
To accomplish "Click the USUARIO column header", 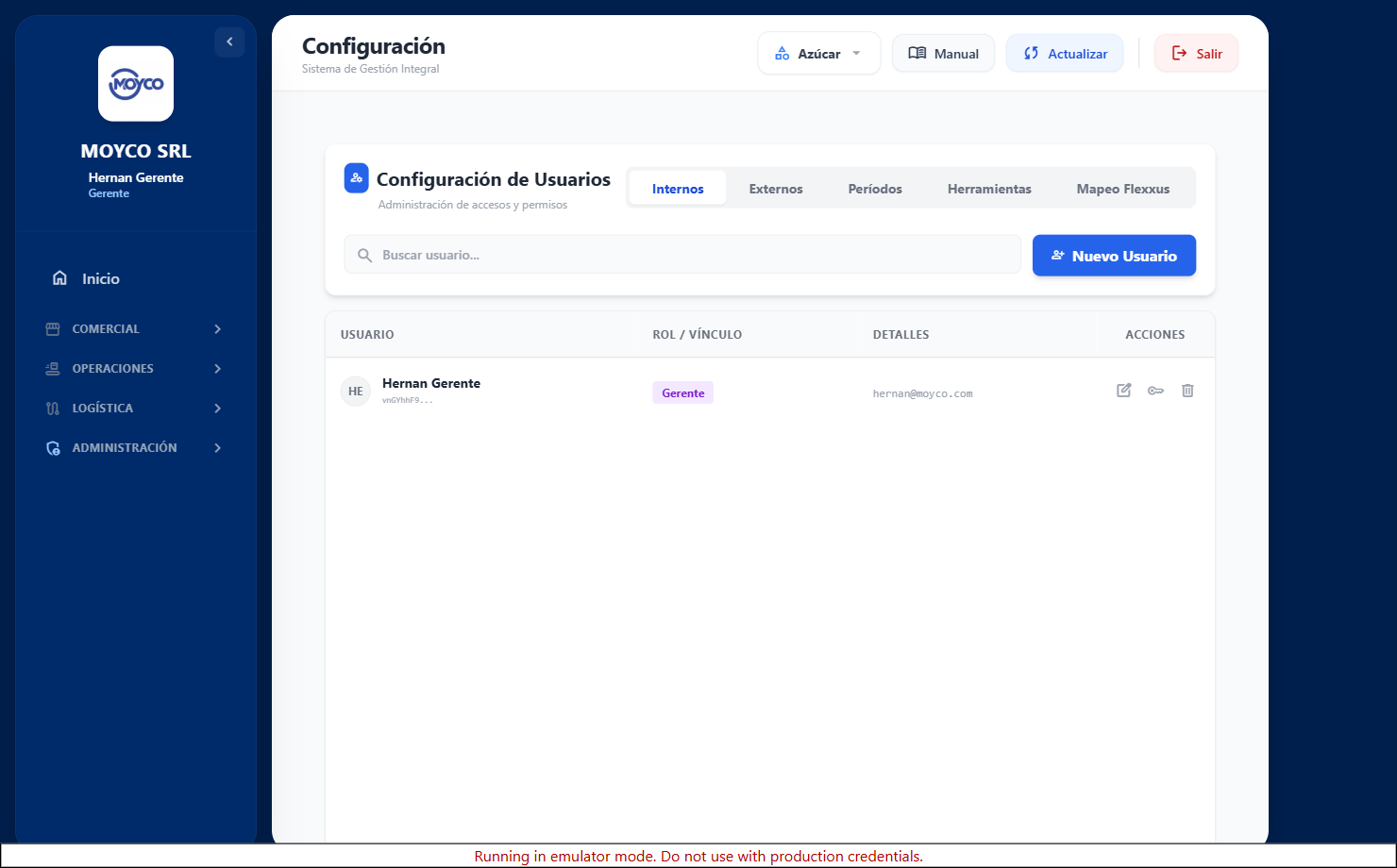I will (367, 335).
